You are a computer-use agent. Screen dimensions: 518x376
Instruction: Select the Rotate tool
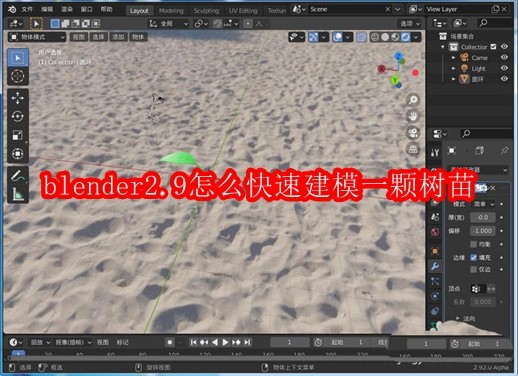click(x=18, y=116)
